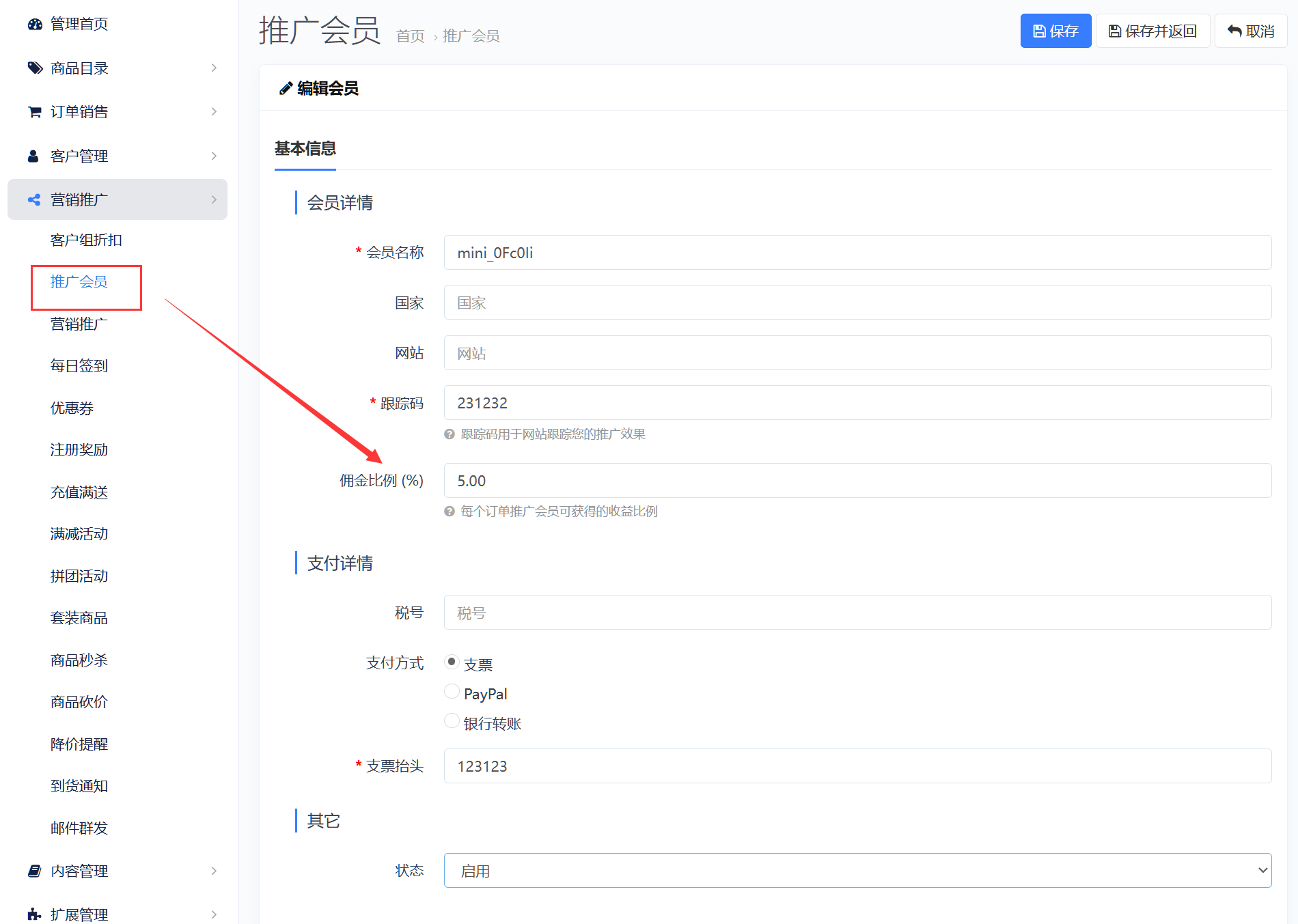The image size is (1298, 924).
Task: Expand the 商品目录 menu chevron
Action: coord(214,68)
